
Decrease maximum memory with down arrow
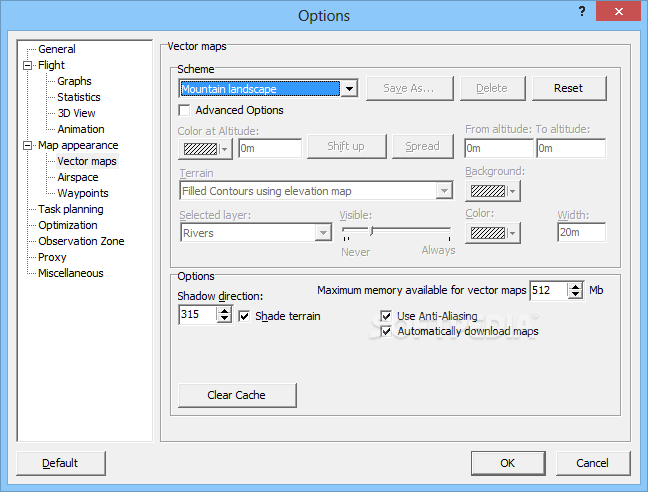(575, 295)
